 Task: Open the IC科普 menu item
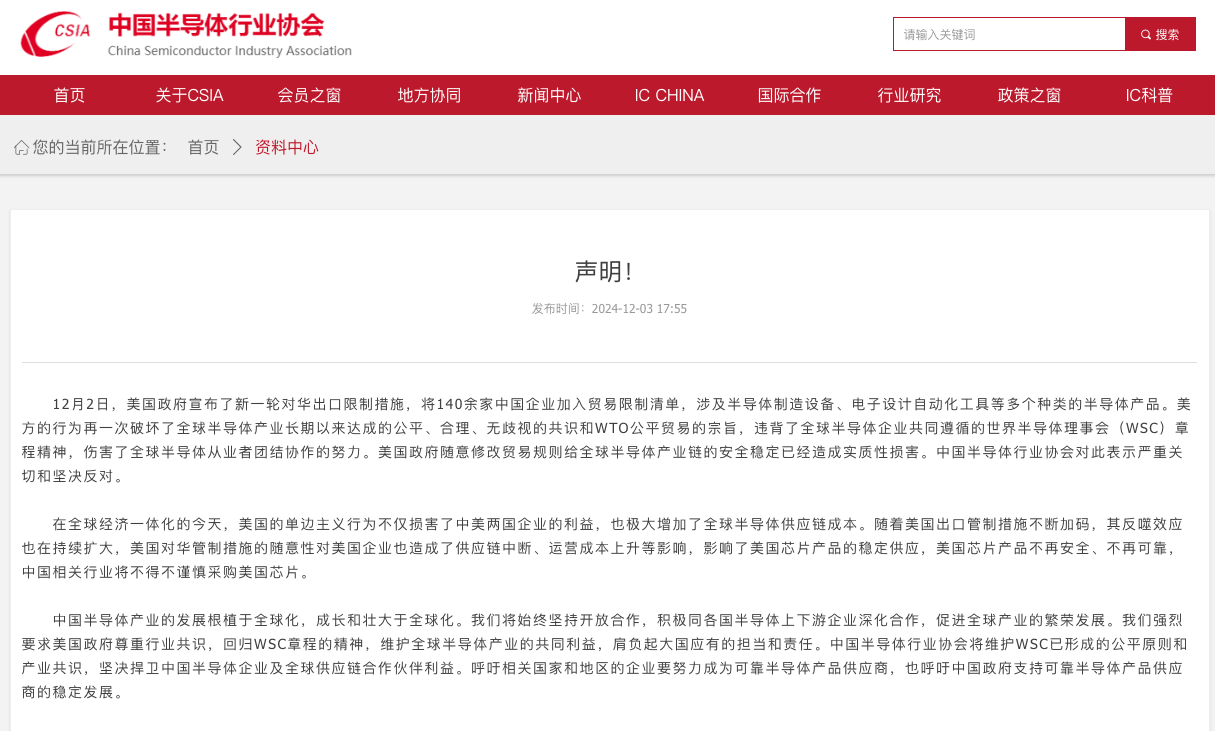1149,95
